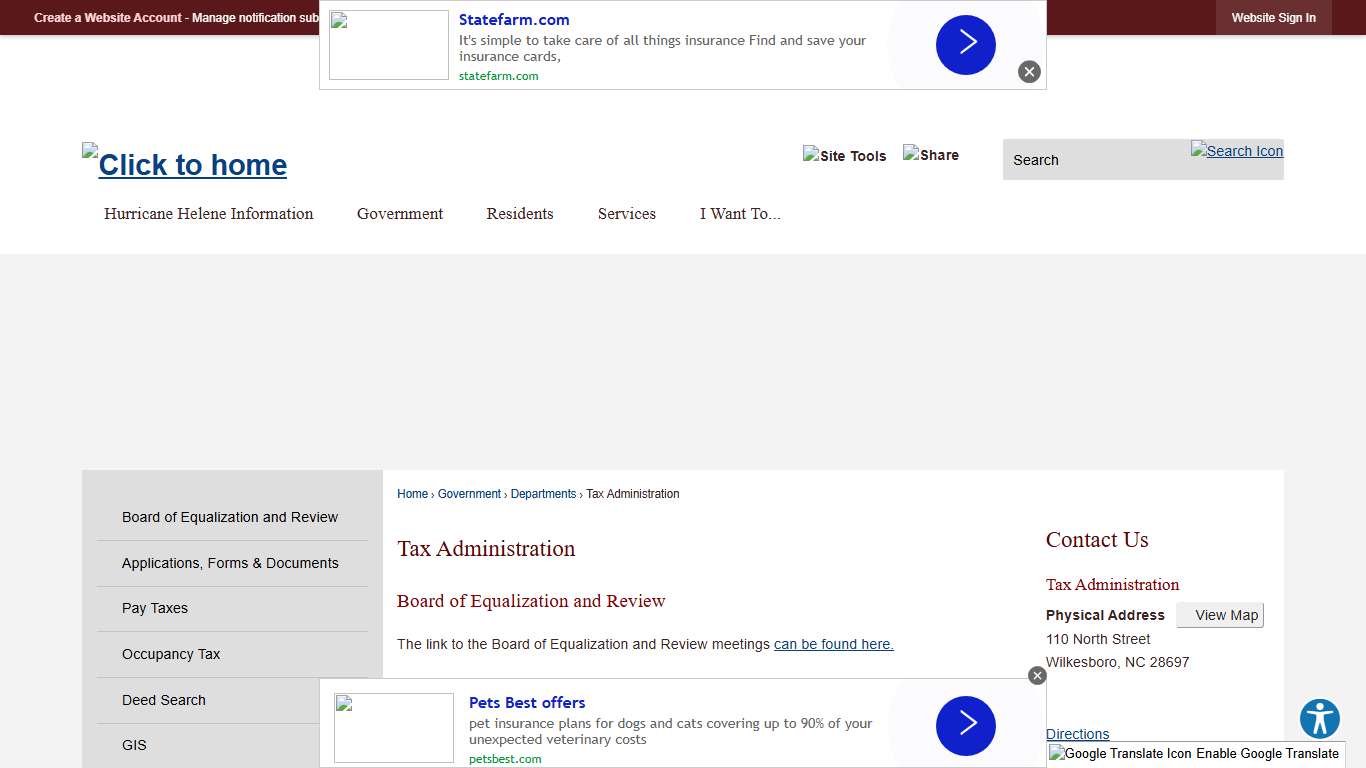1366x768 pixels.
Task: Click the home logo image
Action: tap(185, 162)
